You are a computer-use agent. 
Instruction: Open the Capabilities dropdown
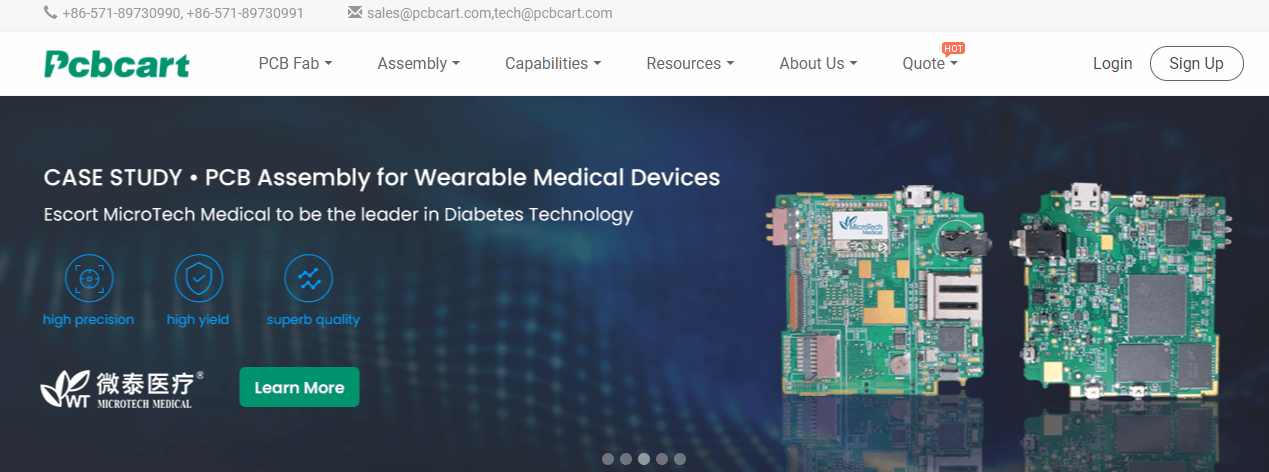tap(553, 63)
